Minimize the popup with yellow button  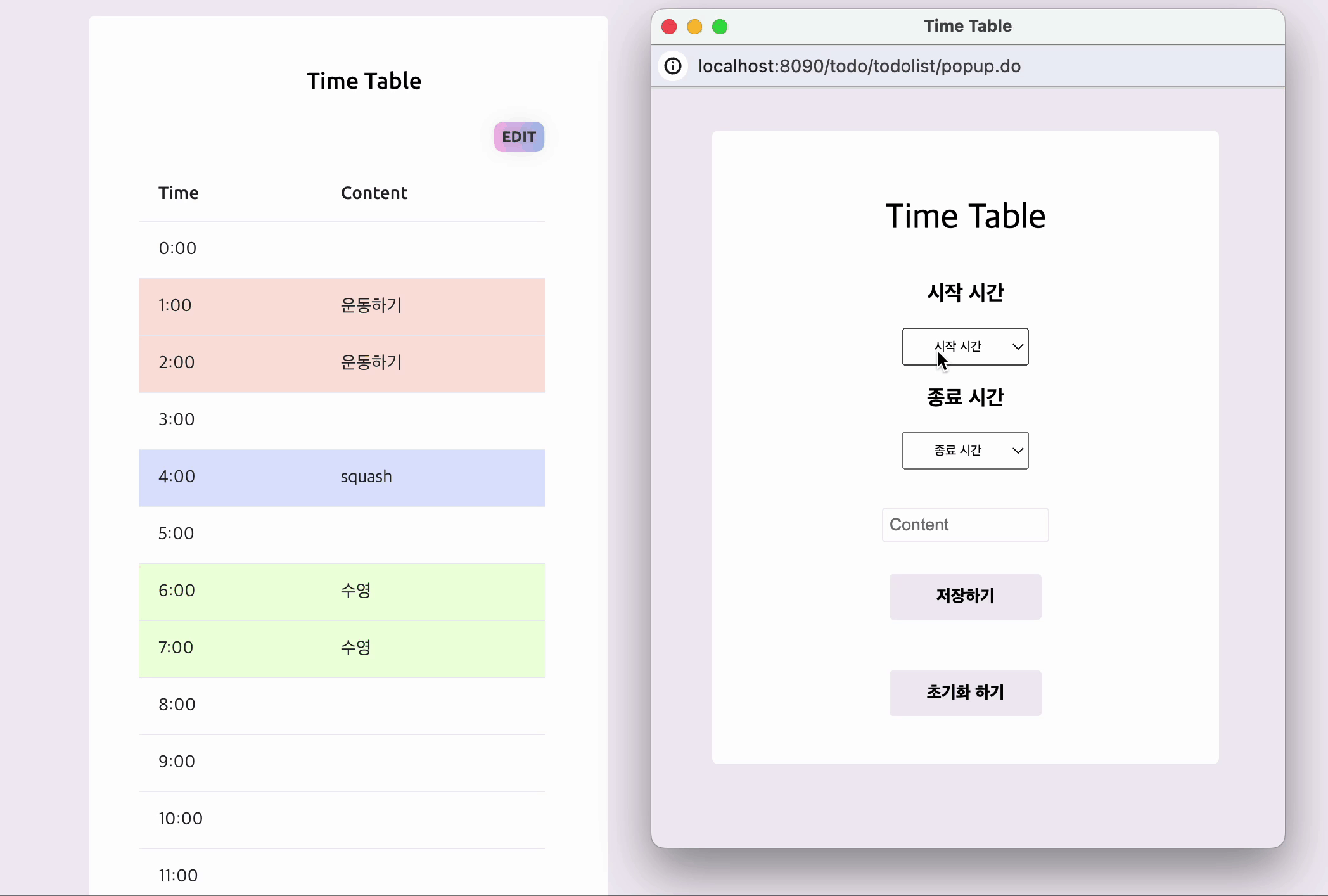(x=694, y=27)
